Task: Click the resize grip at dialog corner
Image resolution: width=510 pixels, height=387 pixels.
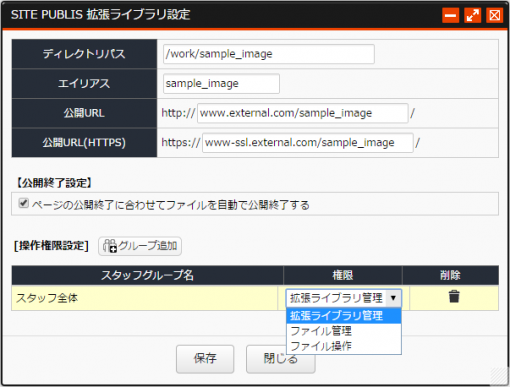Action: pyautogui.click(x=499, y=376)
